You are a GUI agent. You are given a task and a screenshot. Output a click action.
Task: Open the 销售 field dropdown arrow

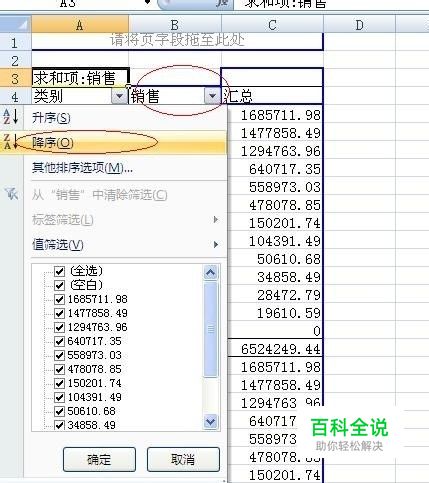[212, 96]
